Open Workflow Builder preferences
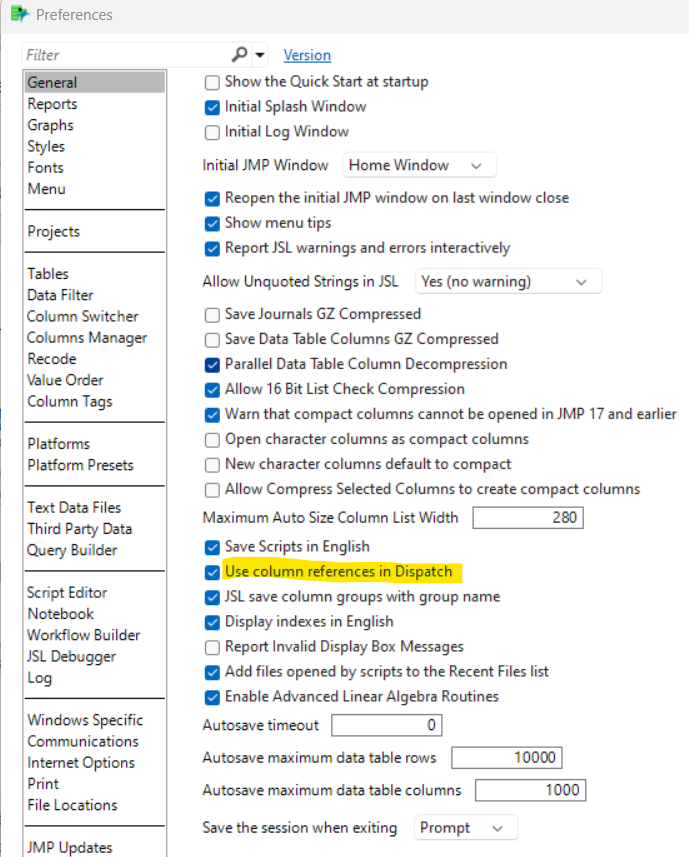Viewport: 689px width, 857px height. [x=84, y=635]
